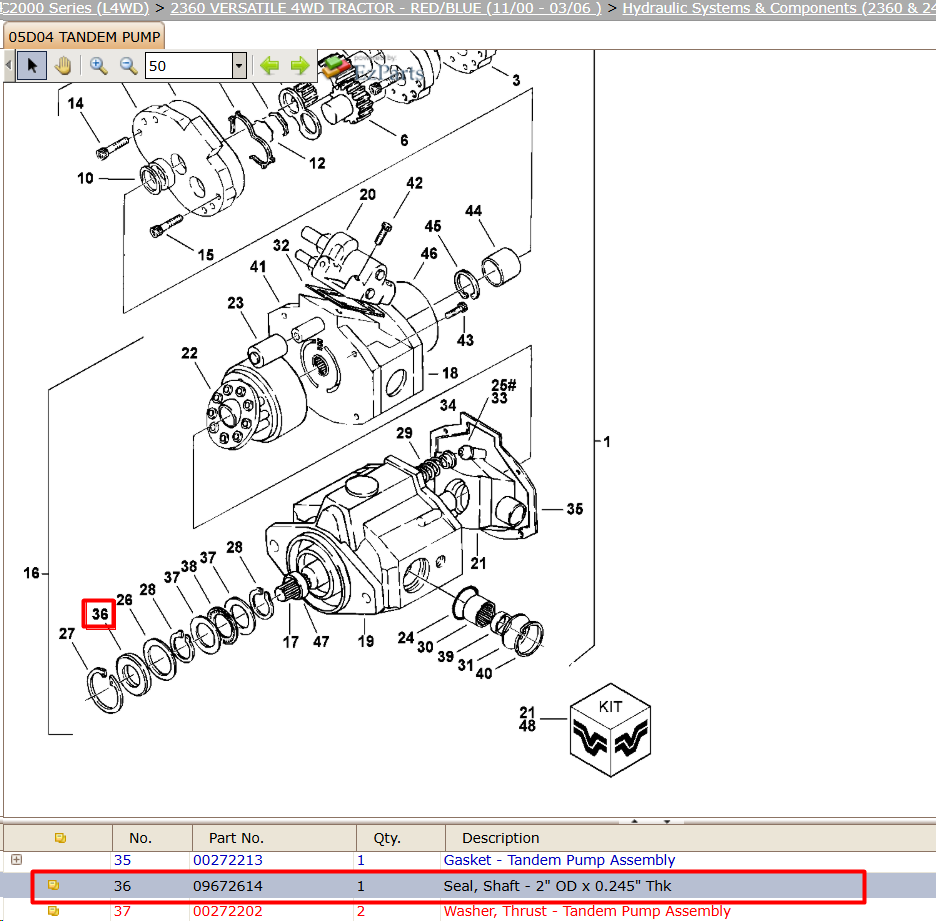936x921 pixels.
Task: Click Seal, Shaft description in row 36
Action: [x=558, y=886]
